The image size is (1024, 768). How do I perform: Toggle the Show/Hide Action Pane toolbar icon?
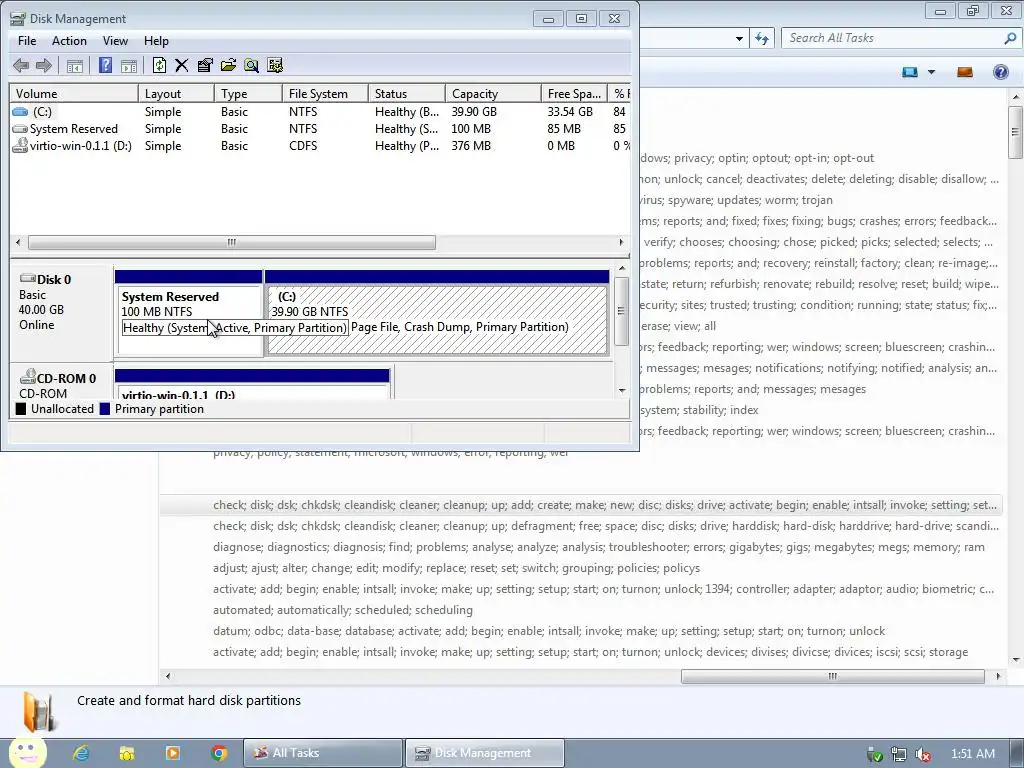click(129, 65)
